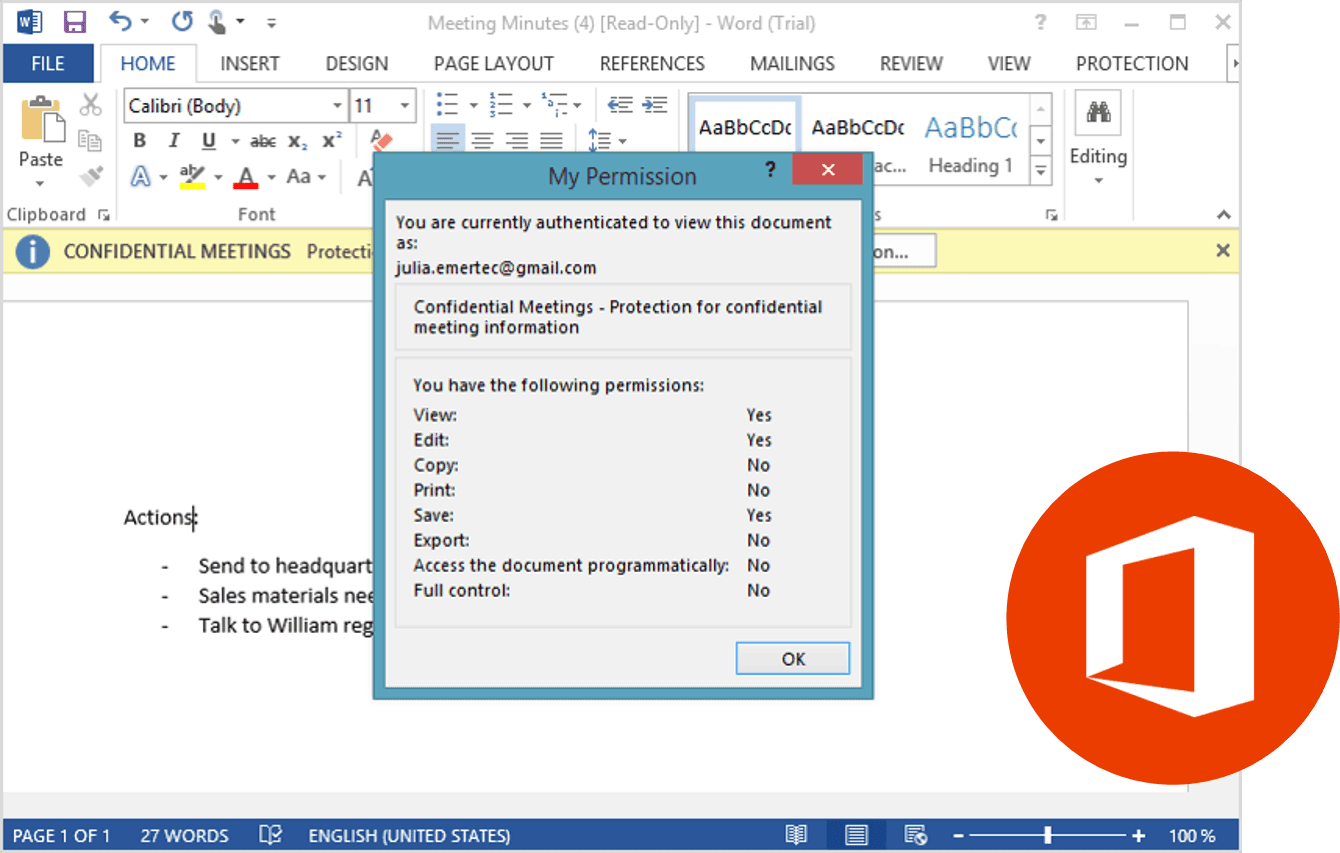Image resolution: width=1340 pixels, height=853 pixels.
Task: Click the Center alignment icon
Action: (x=483, y=140)
